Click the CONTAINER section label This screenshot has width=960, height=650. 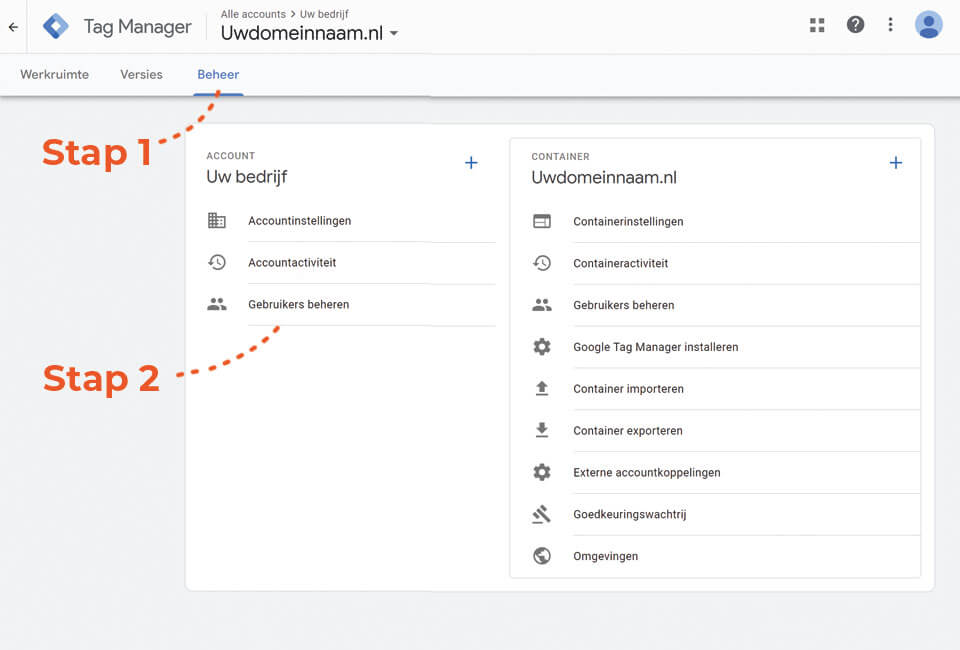click(560, 157)
